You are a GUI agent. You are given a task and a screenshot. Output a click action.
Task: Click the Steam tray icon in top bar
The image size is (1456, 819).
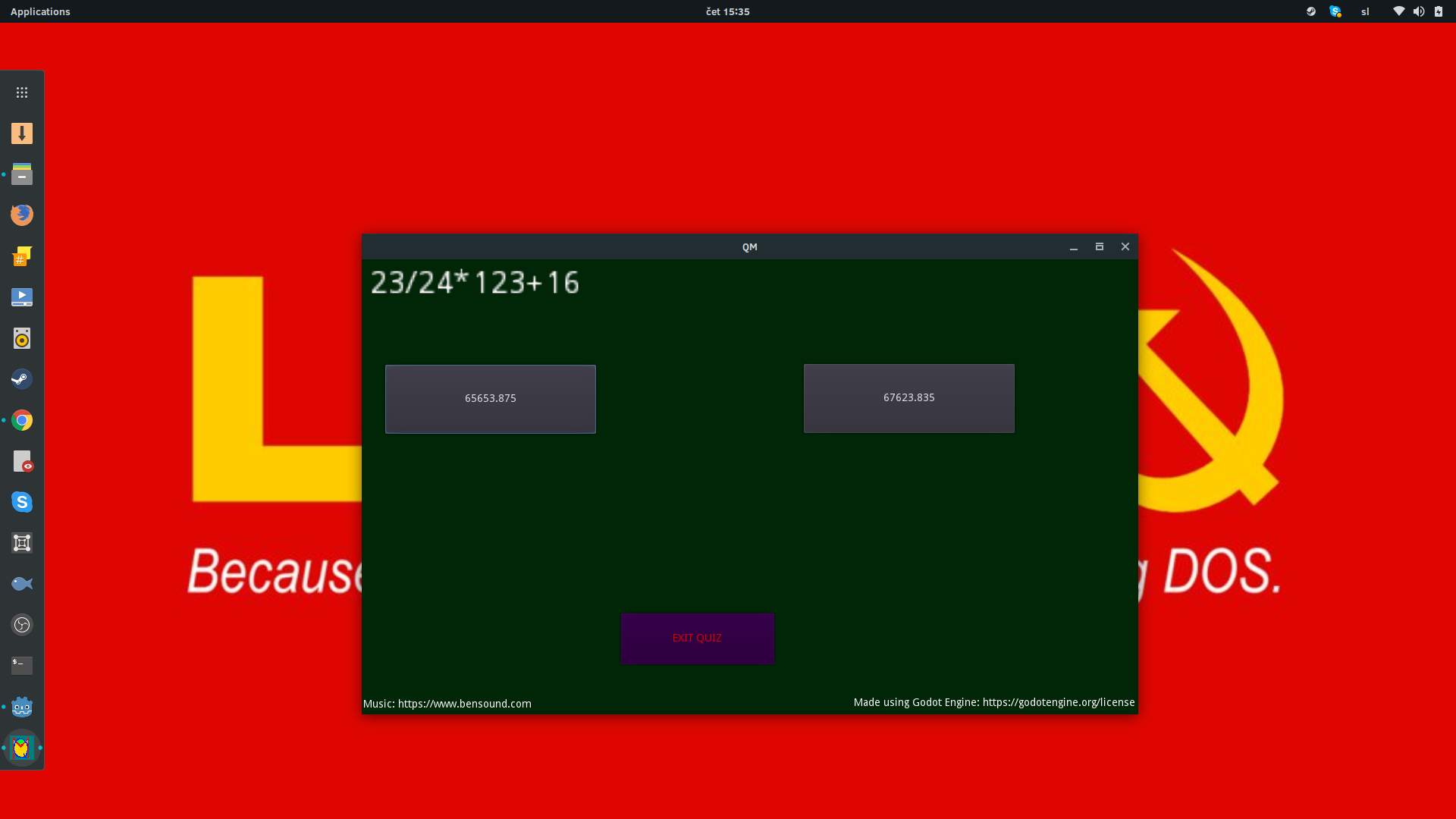[1310, 11]
